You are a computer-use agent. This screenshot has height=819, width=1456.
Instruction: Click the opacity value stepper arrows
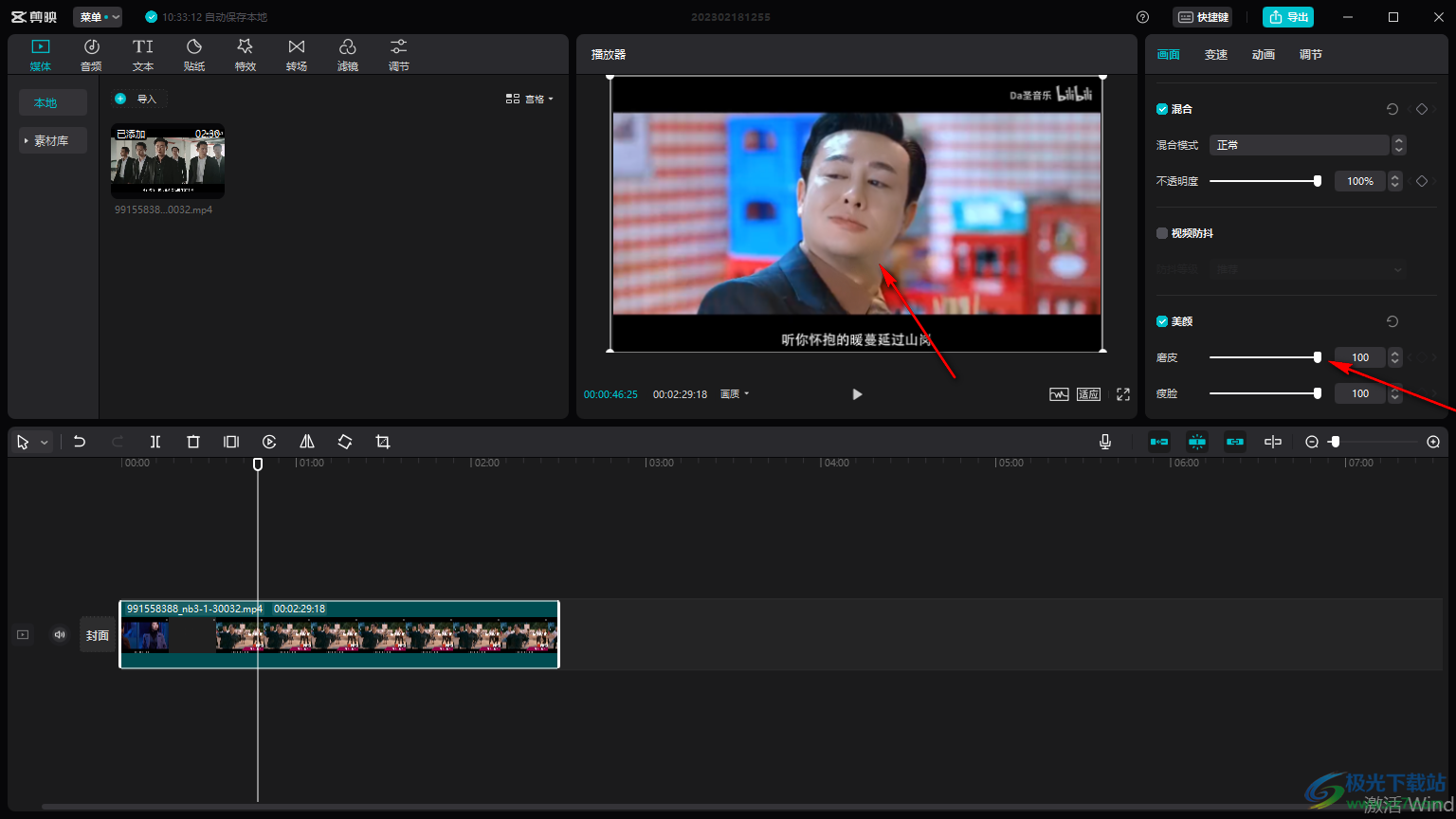[x=1394, y=181]
